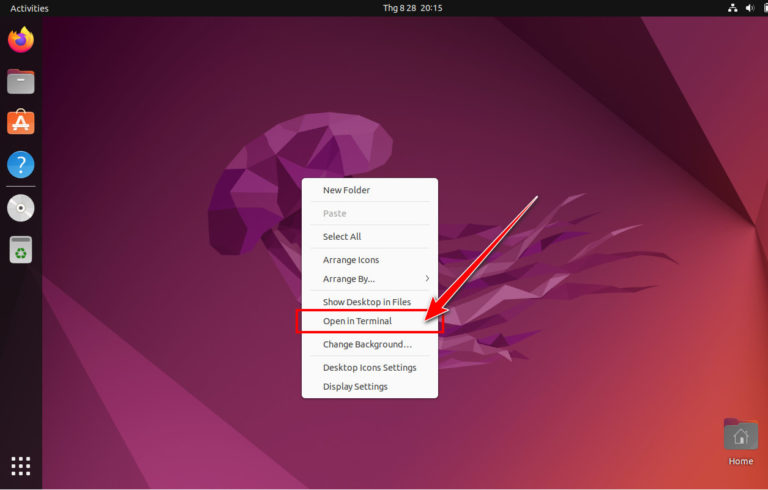
Task: Click the disc drive dock icon
Action: click(x=21, y=208)
